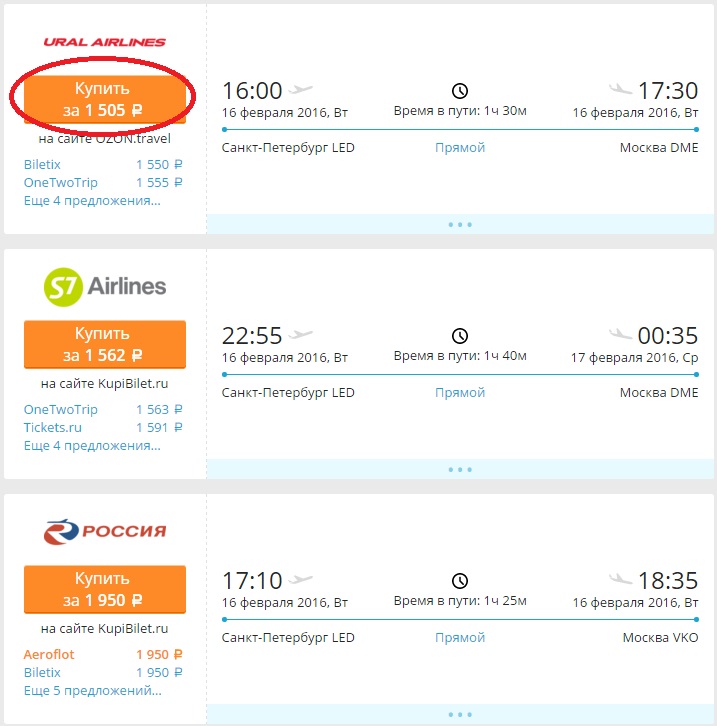717x726 pixels.
Task: Buy S7 ticket for 1 562 ₽
Action: [104, 344]
